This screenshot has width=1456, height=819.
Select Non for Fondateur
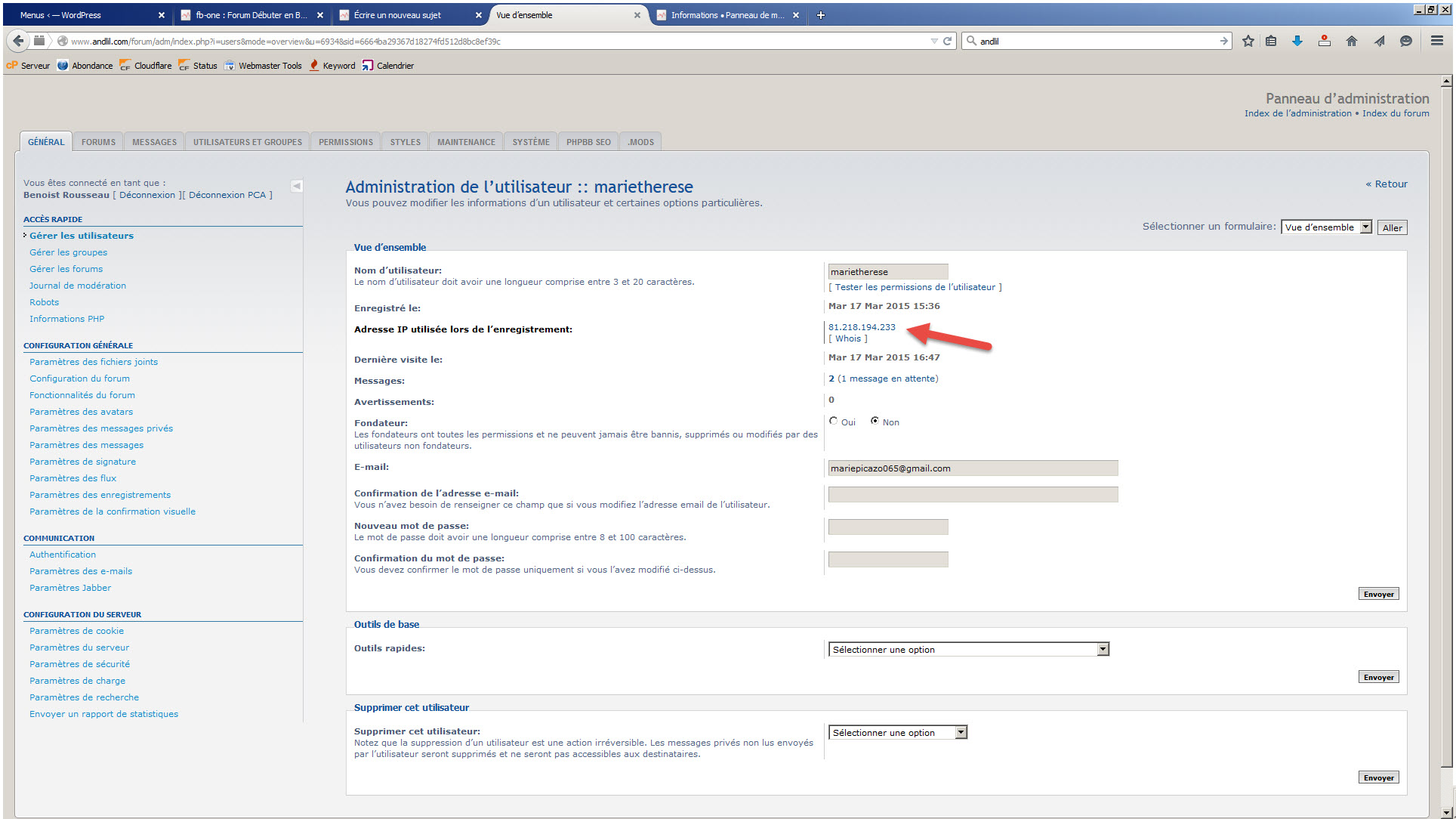pyautogui.click(x=875, y=421)
